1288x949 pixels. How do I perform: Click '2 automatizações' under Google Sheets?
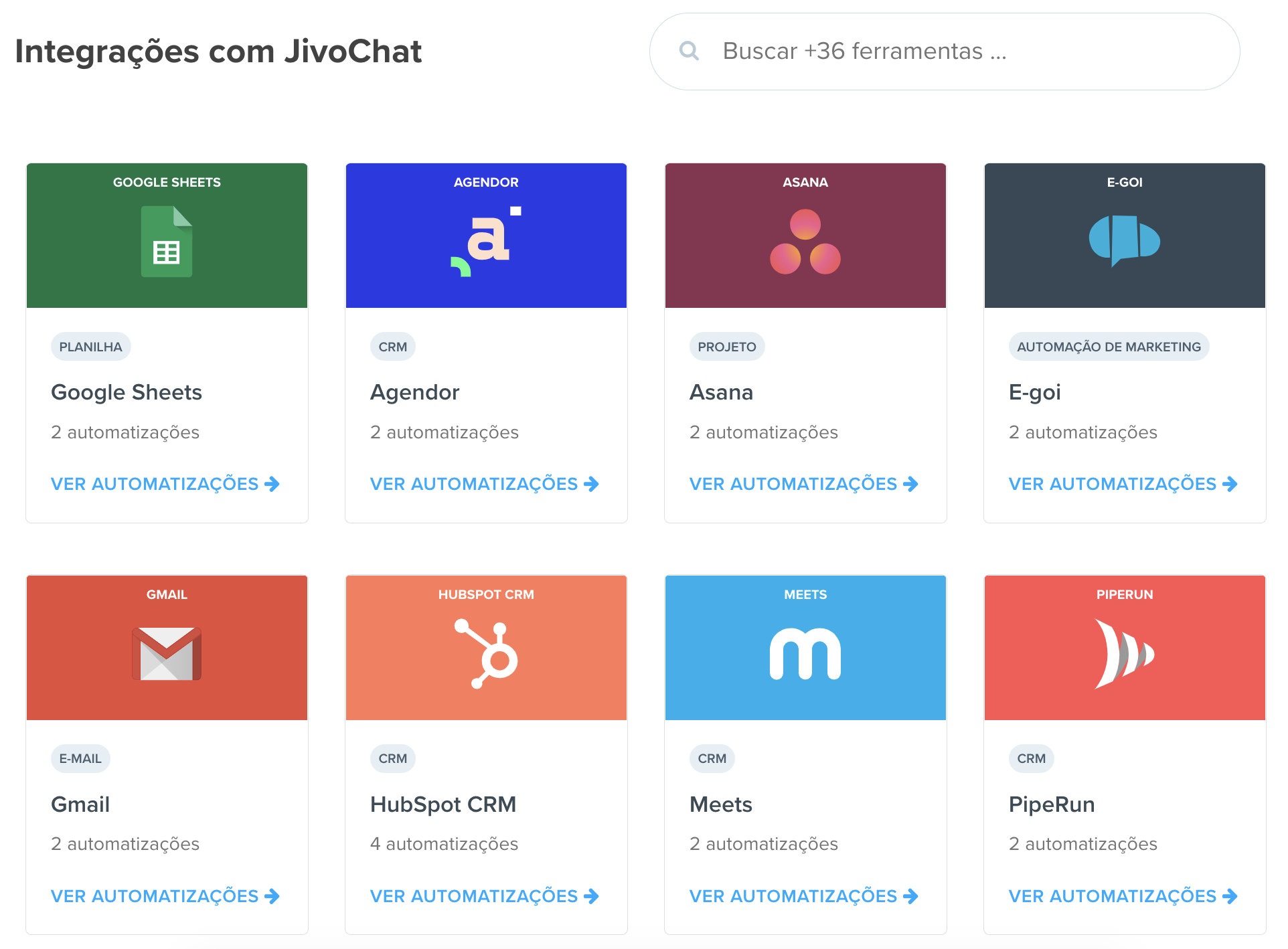(125, 432)
